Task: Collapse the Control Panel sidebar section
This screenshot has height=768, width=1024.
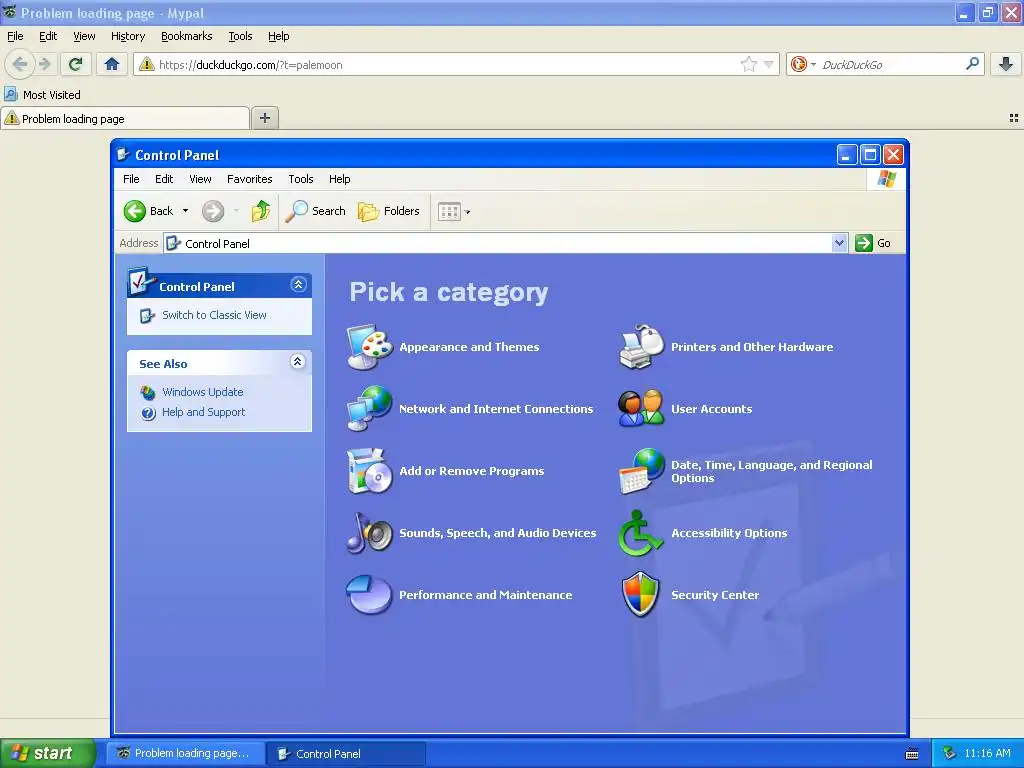Action: [x=298, y=285]
